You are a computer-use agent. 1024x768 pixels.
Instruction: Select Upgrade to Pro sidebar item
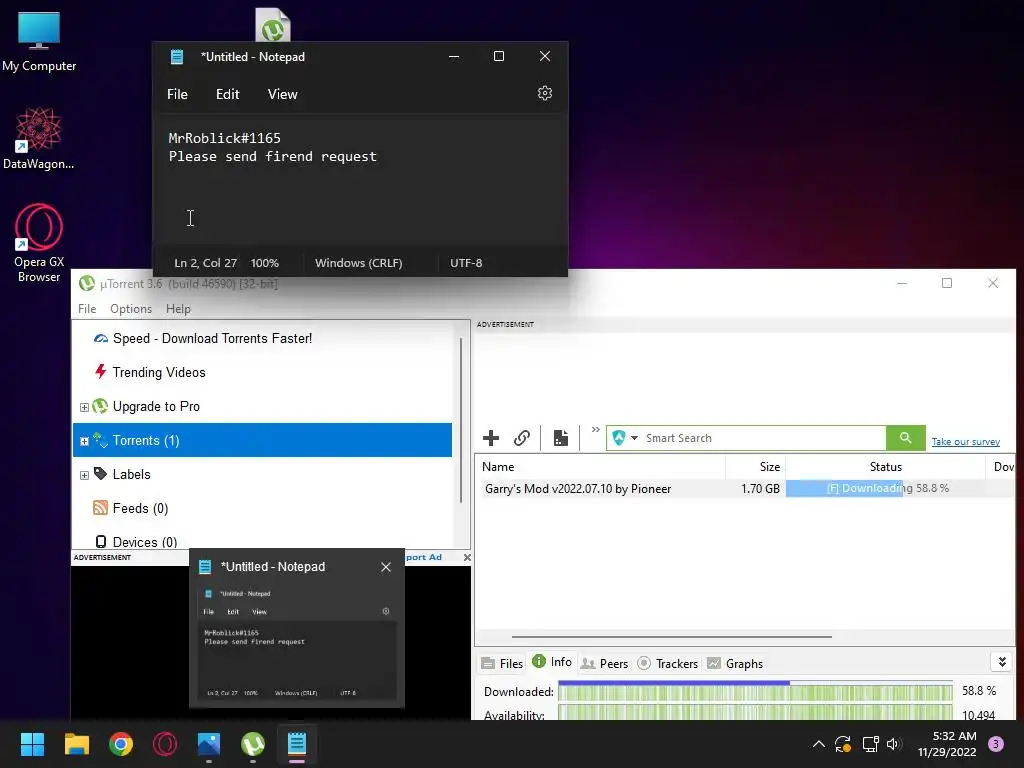(156, 406)
